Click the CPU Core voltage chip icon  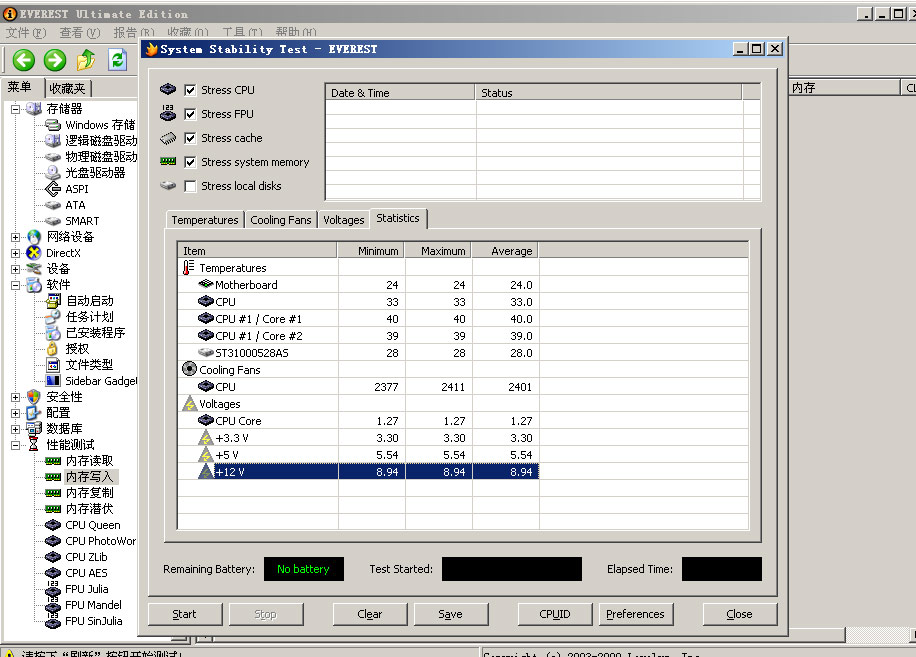pos(206,420)
